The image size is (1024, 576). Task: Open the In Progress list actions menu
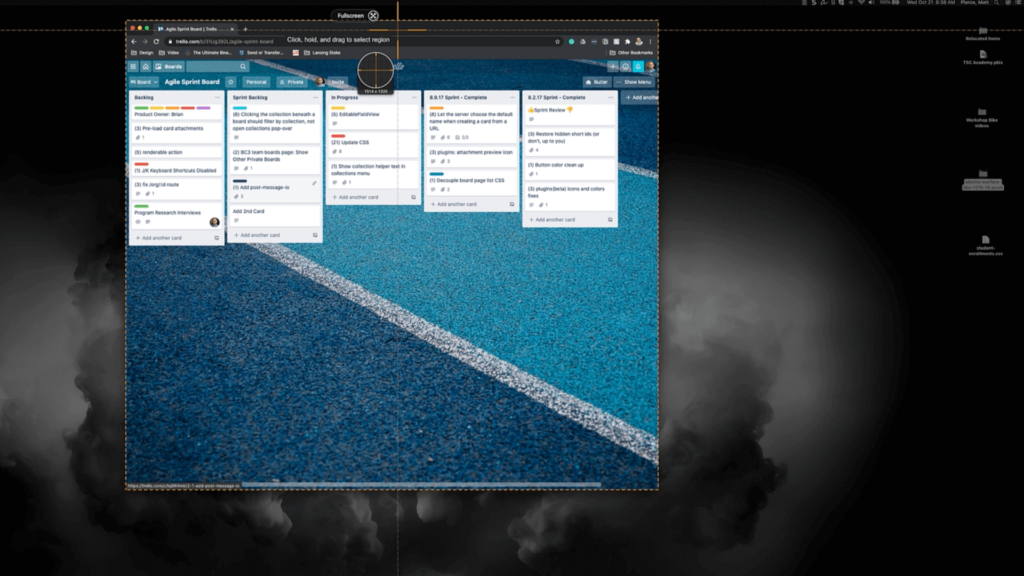click(x=414, y=97)
